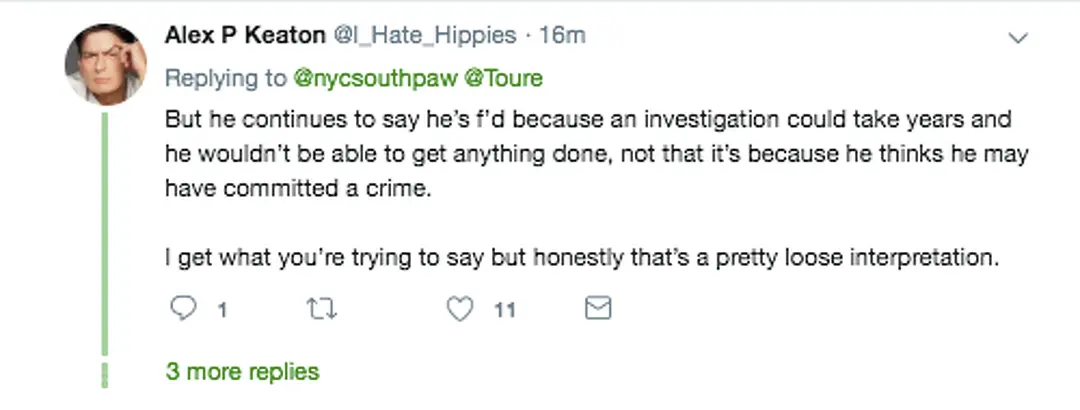Click the tweet's first line about an investigation
Screen dimensions: 1080x410
pos(588,120)
